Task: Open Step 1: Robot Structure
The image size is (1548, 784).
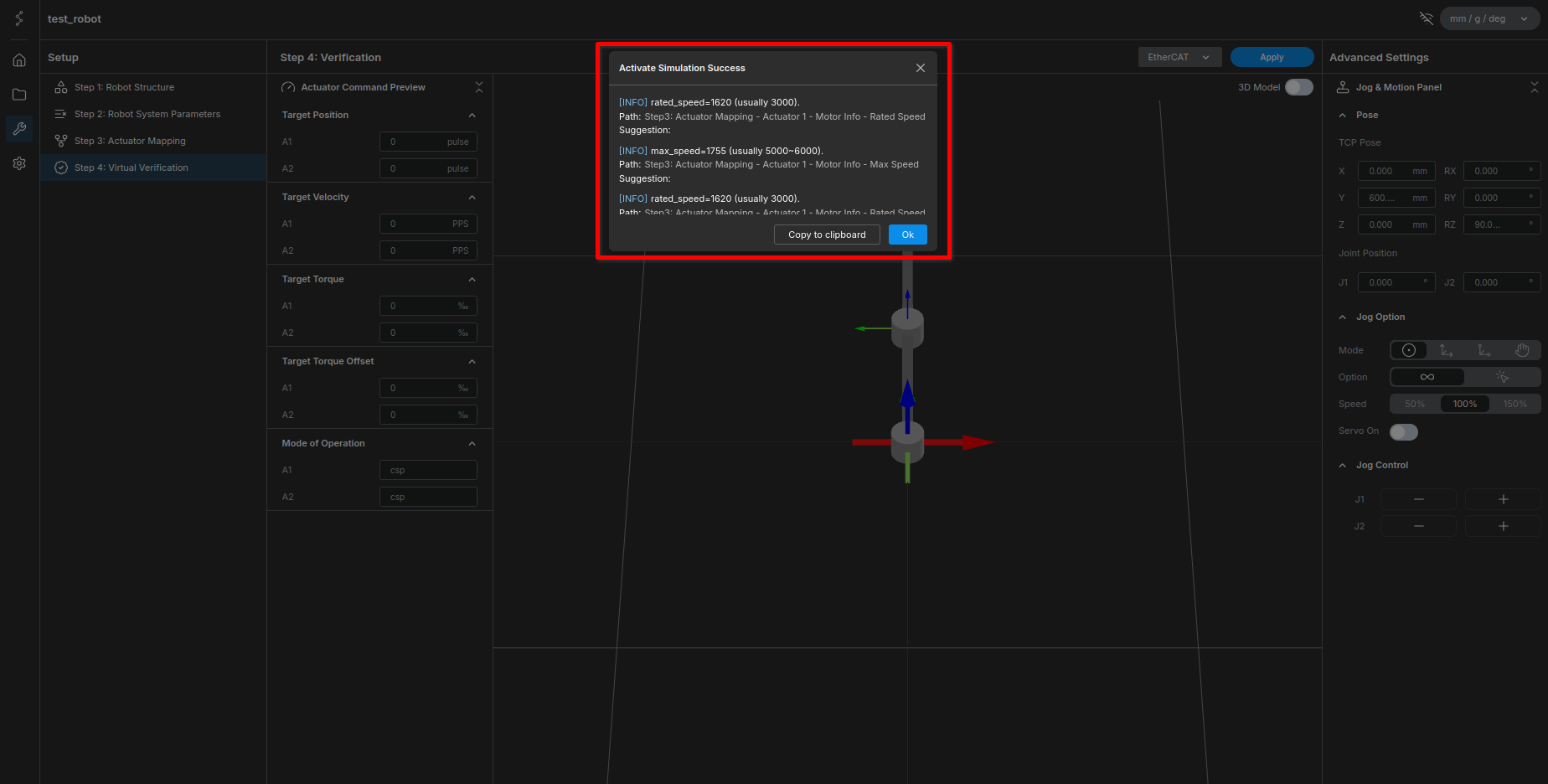Action: point(124,87)
